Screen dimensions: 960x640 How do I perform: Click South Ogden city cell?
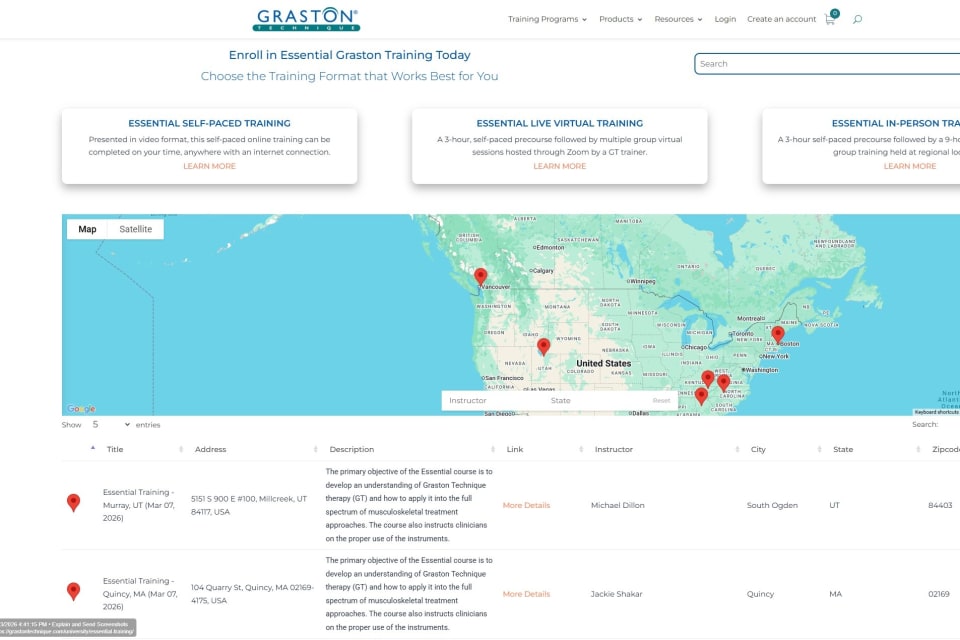point(772,505)
